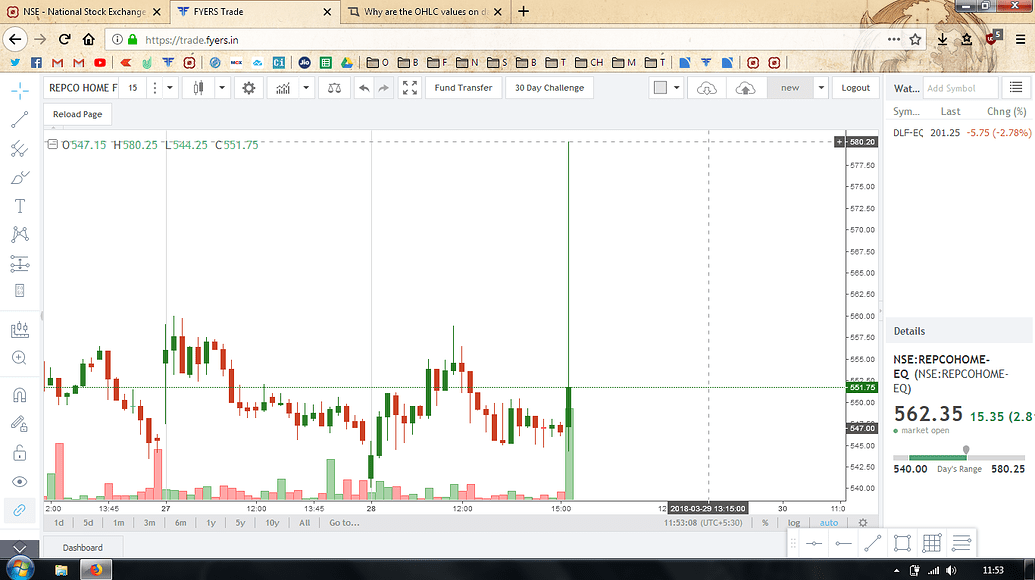
Task: Click the undo arrow icon
Action: (364, 87)
